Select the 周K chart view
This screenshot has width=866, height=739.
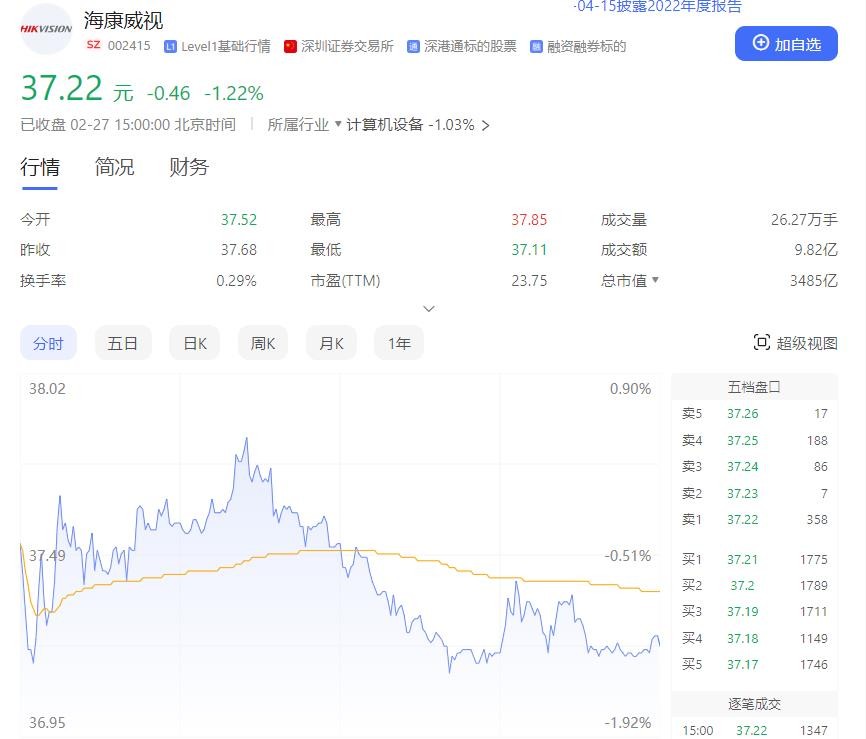point(262,343)
